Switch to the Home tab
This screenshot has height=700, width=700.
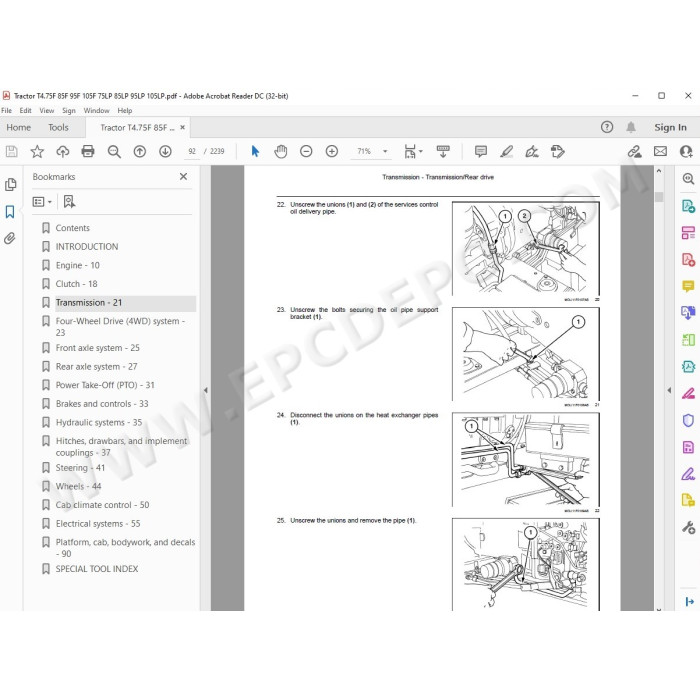coord(18,128)
